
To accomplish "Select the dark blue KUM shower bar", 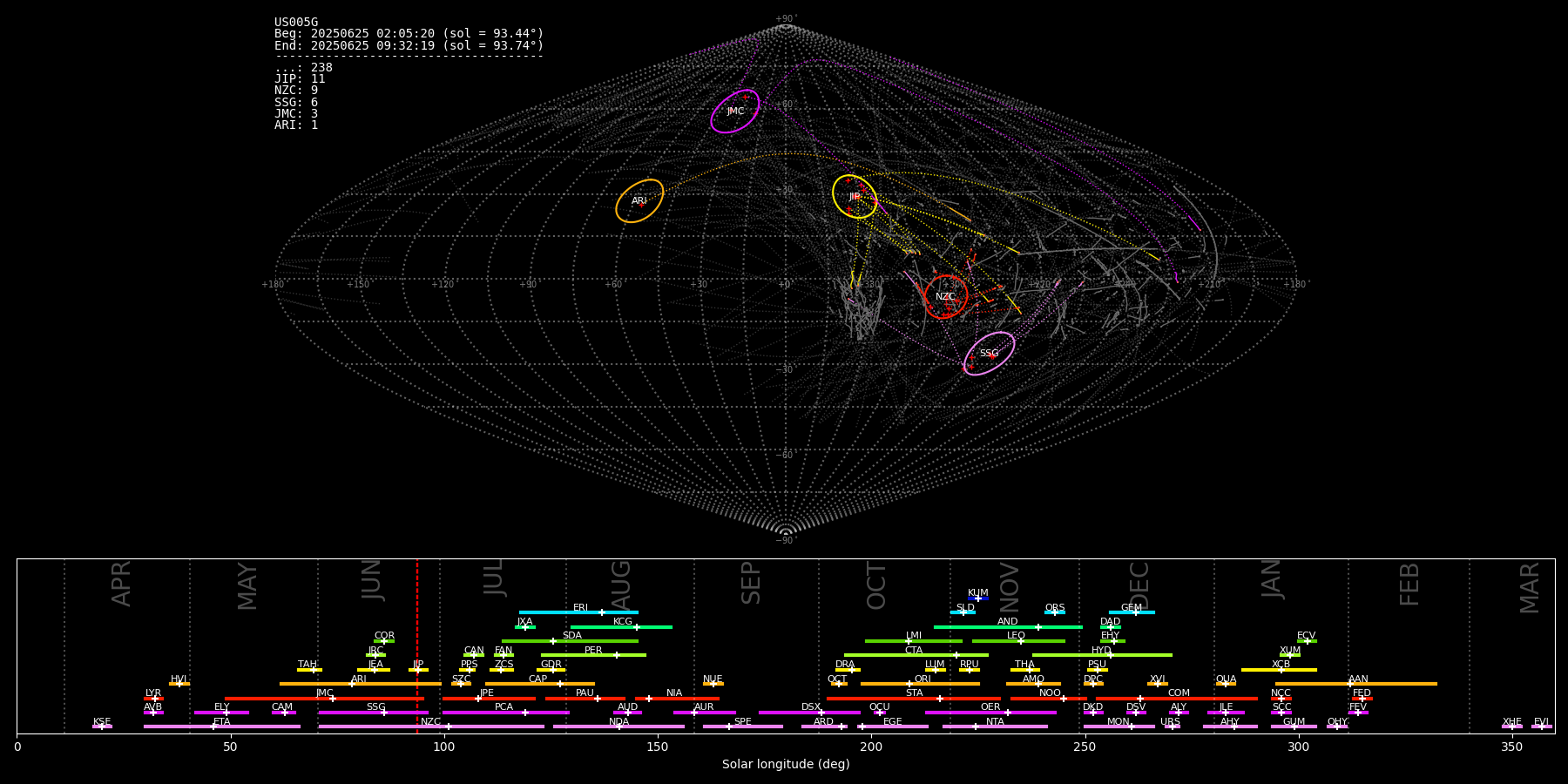I will [x=978, y=598].
